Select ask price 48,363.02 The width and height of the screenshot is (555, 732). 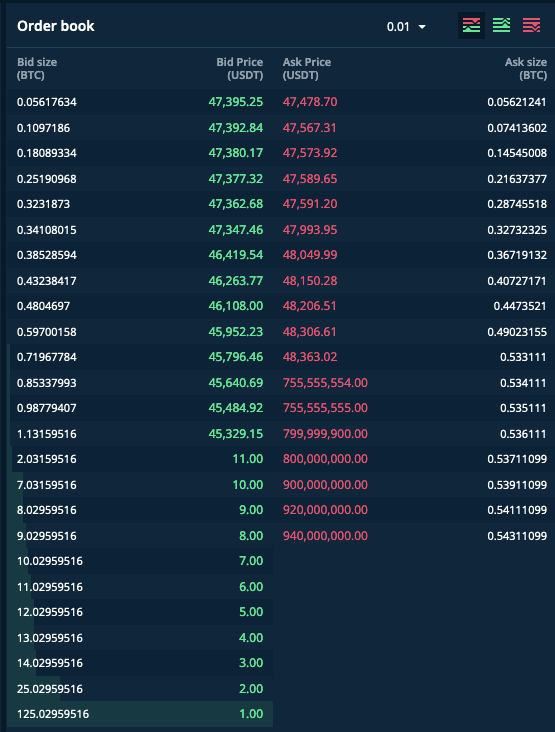(310, 357)
